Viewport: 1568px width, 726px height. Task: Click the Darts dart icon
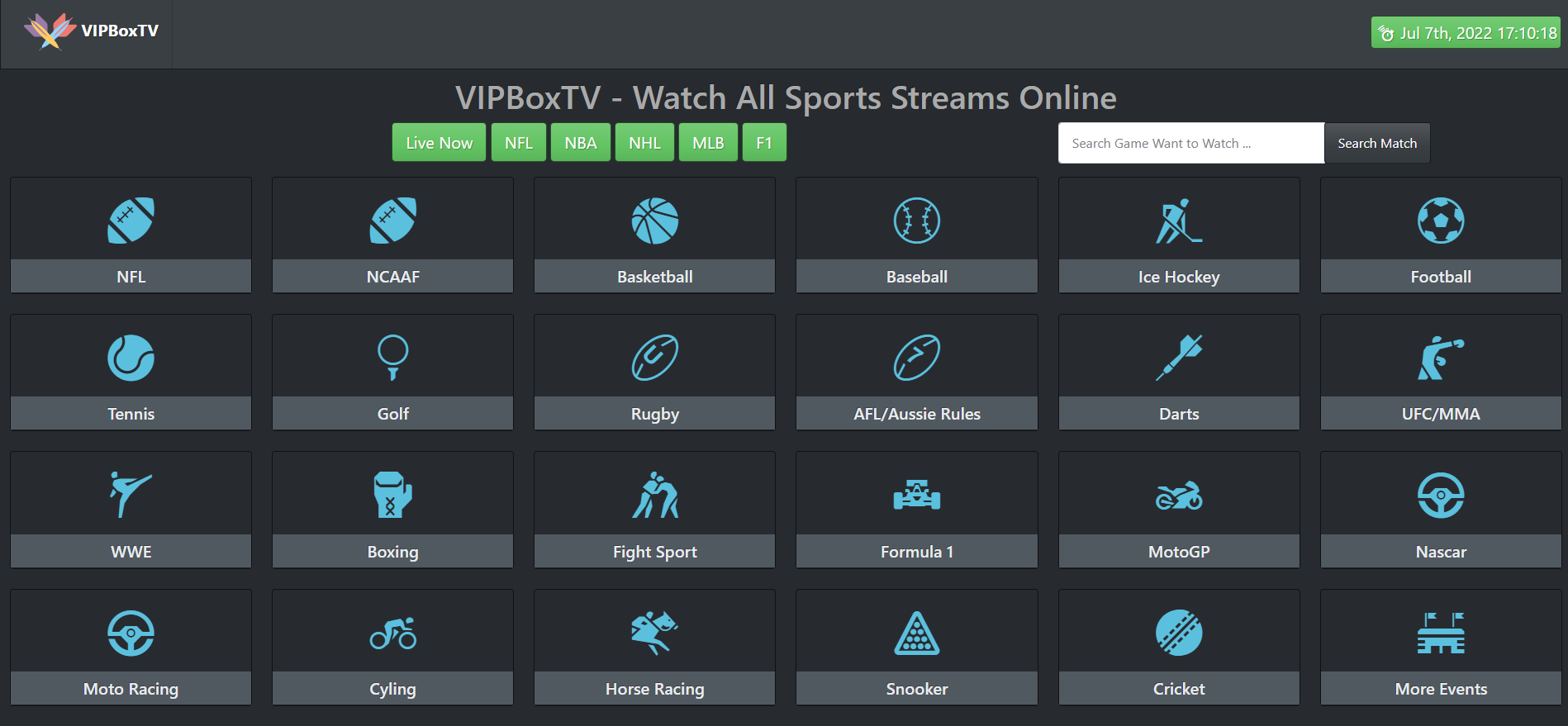pos(1179,358)
